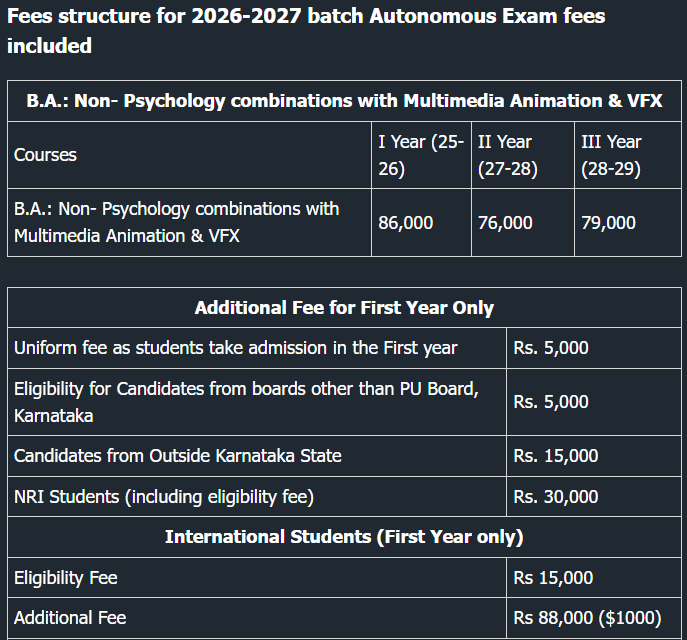Click 'International Students (First Year only)' section header
The width and height of the screenshot is (687, 640).
[344, 537]
